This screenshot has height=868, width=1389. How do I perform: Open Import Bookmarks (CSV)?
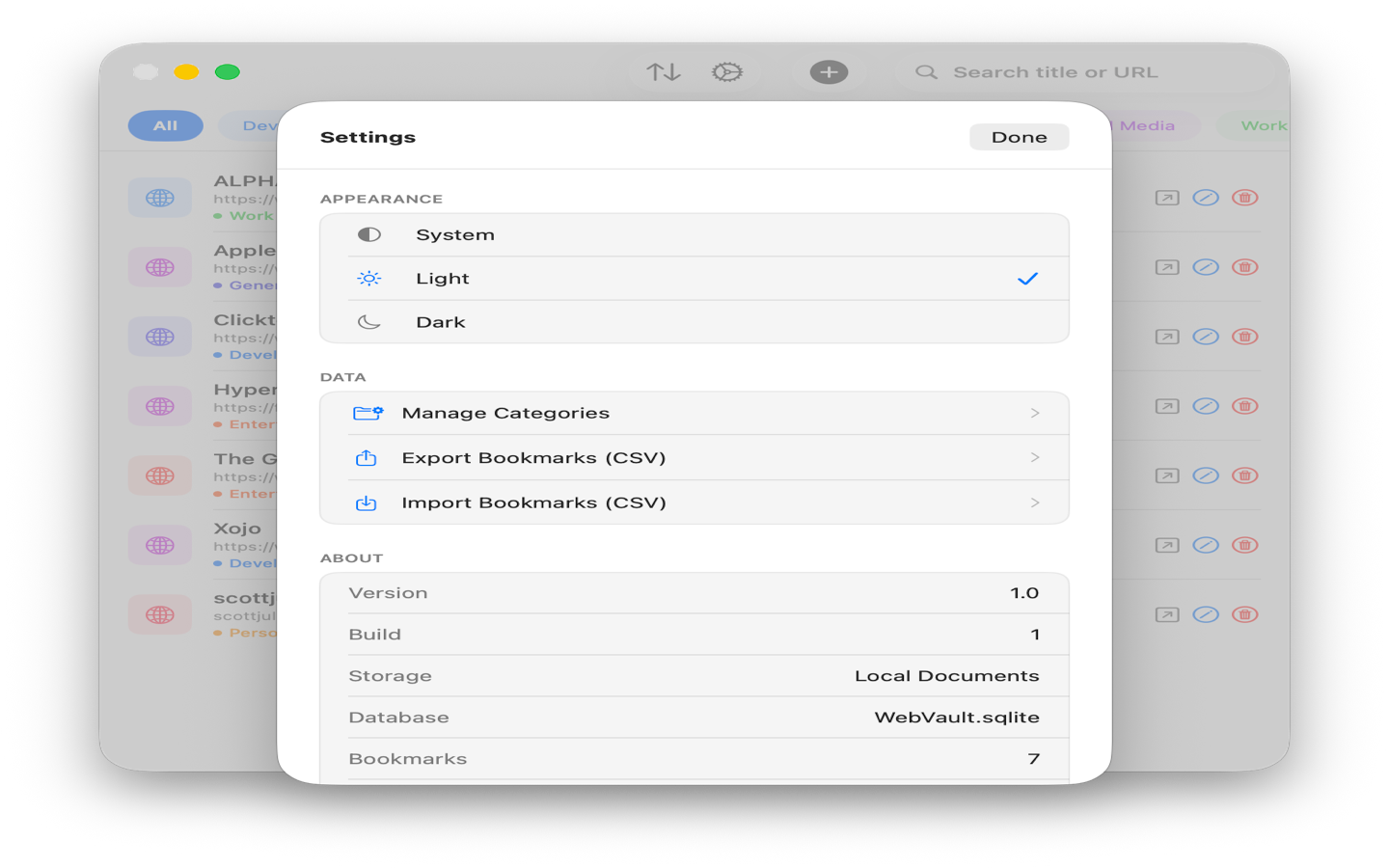694,502
